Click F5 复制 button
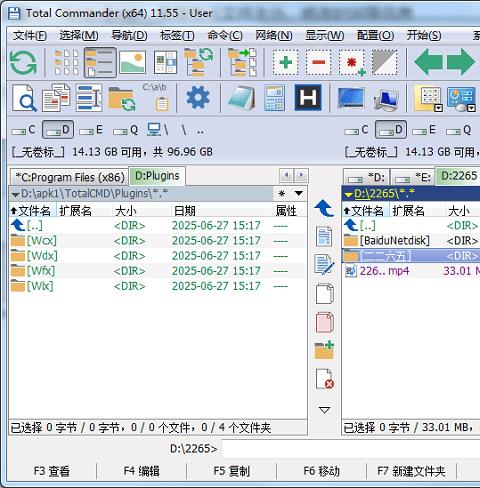This screenshot has width=480, height=488. coord(232,471)
